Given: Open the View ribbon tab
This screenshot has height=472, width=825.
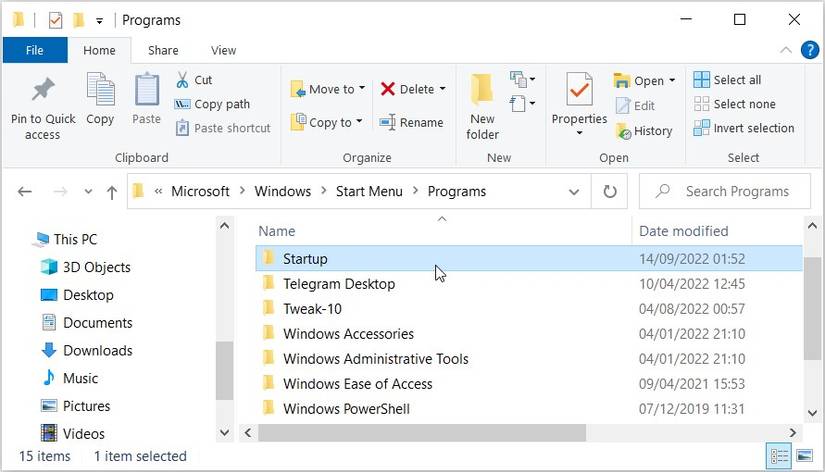Looking at the screenshot, I should [x=223, y=50].
